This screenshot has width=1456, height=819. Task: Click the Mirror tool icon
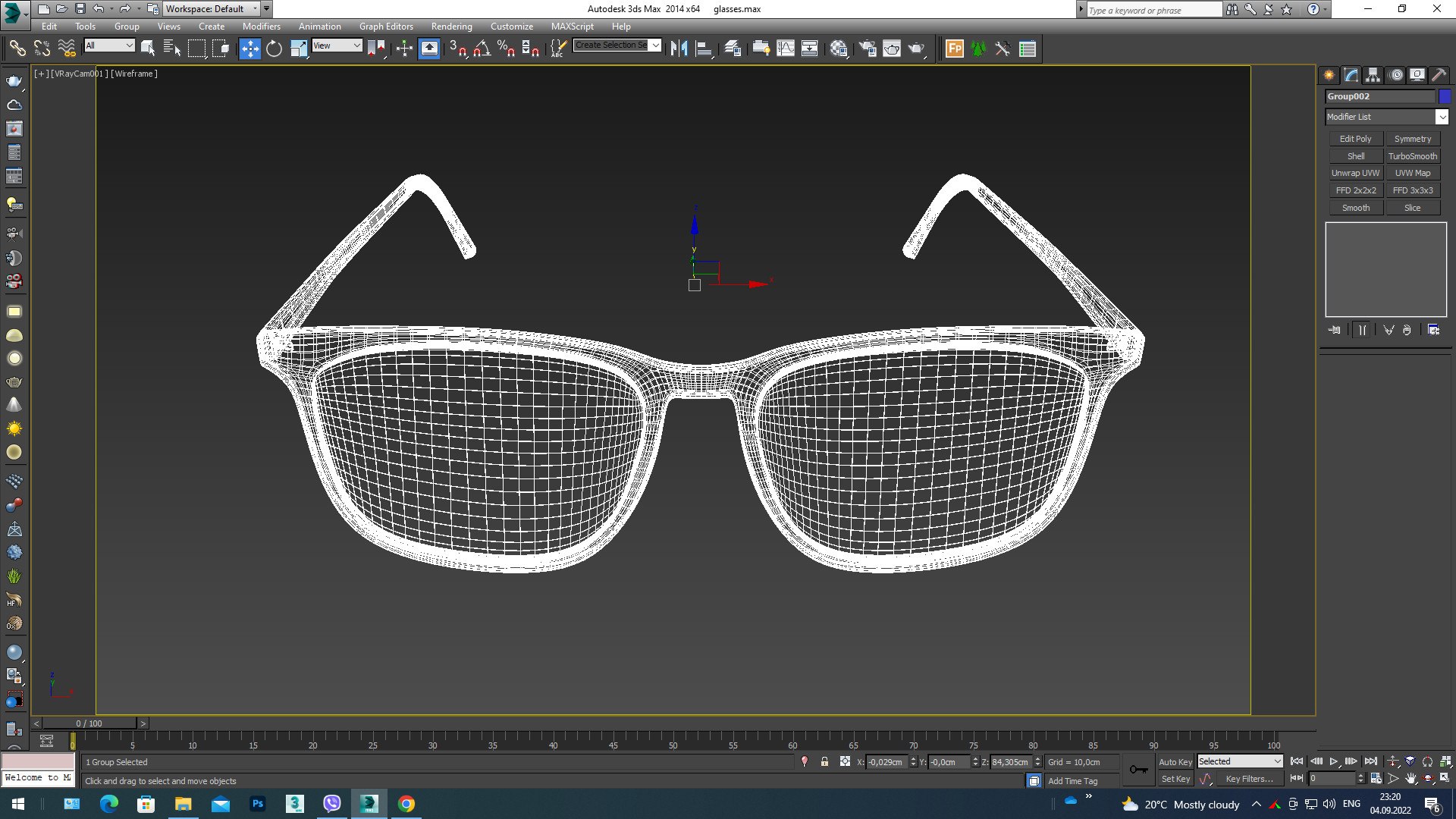(x=679, y=49)
